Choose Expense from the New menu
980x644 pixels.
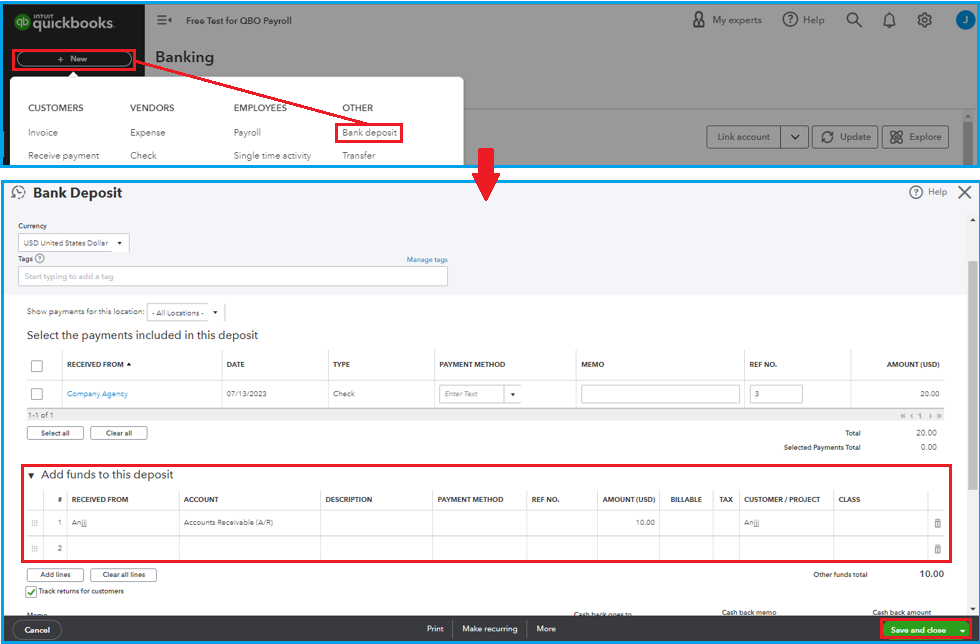coord(148,133)
